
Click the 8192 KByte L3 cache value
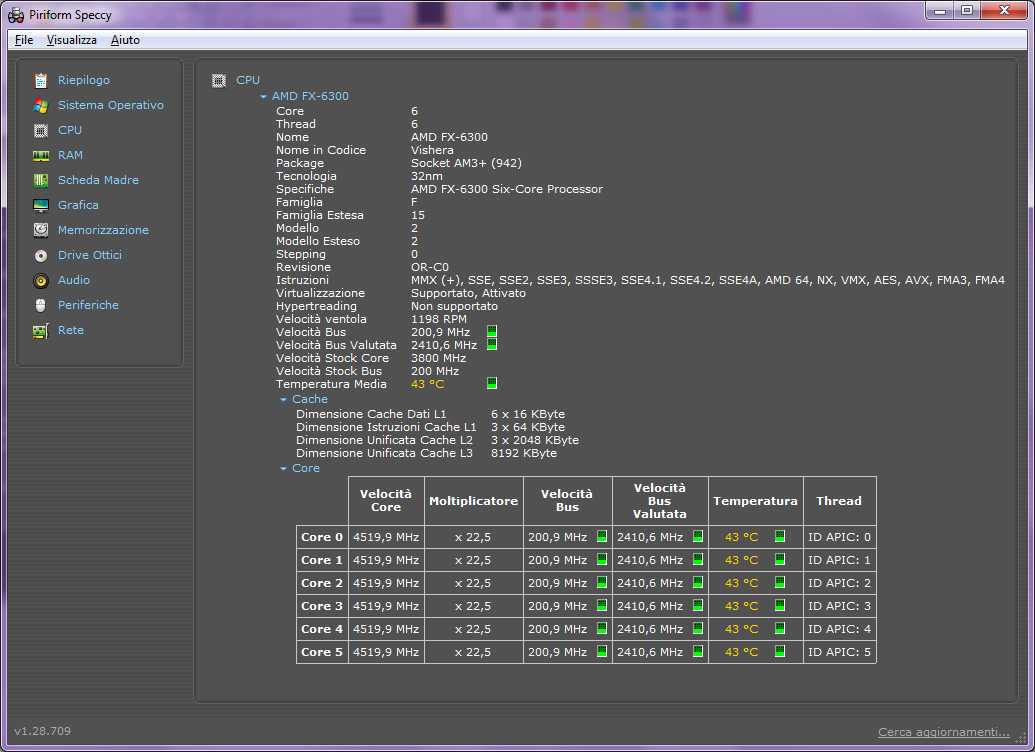[524, 453]
